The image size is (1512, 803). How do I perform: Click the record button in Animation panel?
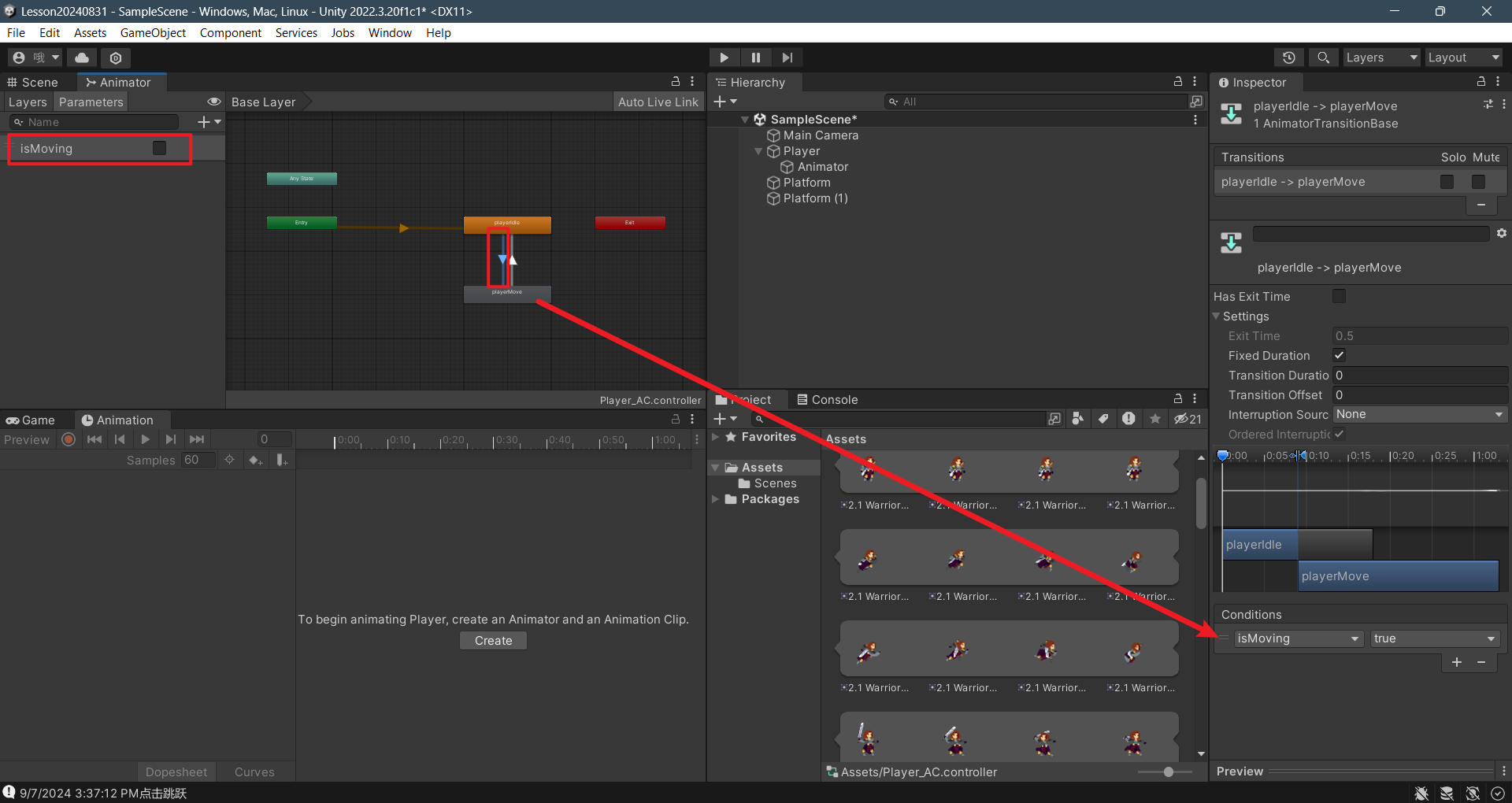pyautogui.click(x=69, y=440)
